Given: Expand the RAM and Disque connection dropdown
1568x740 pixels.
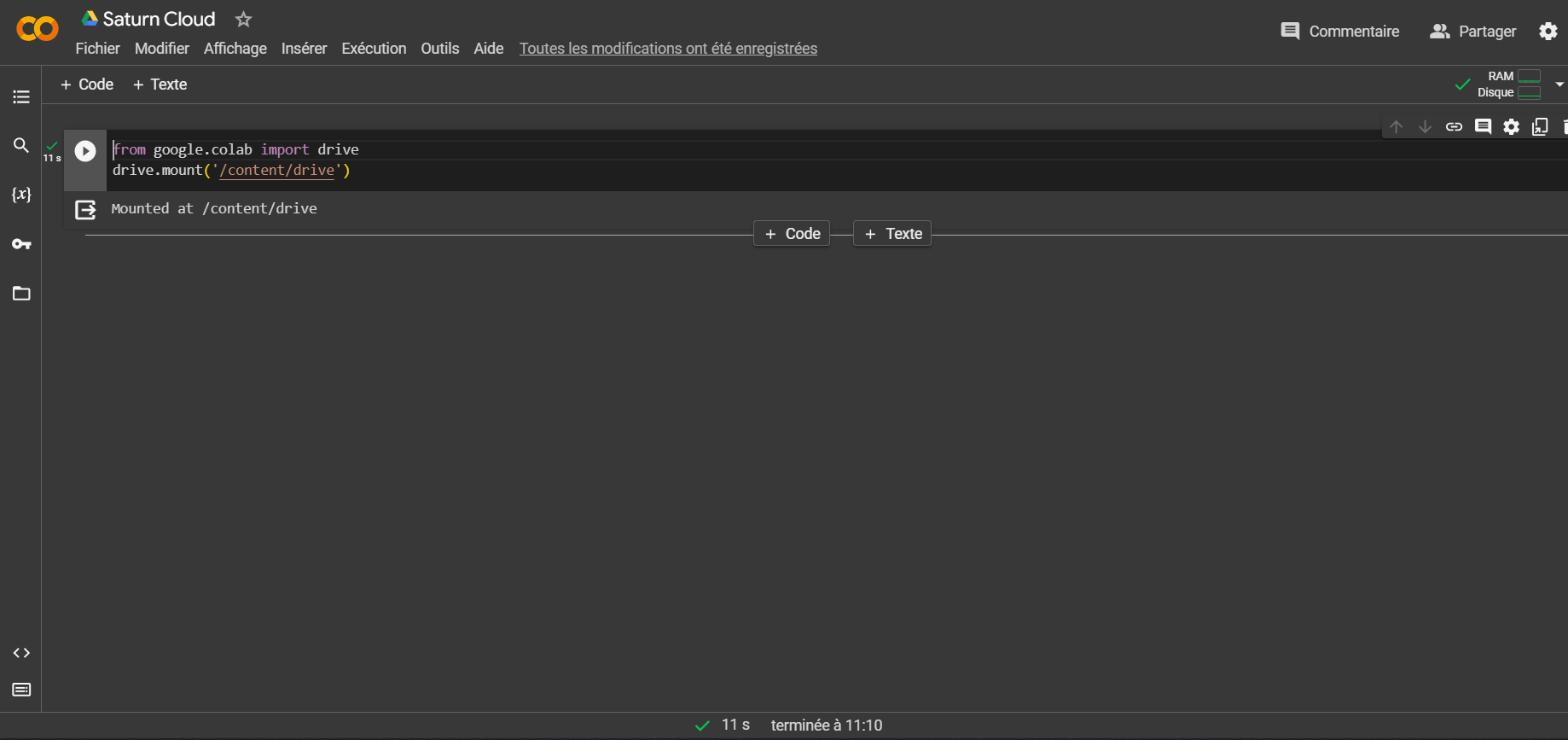Looking at the screenshot, I should (1559, 84).
